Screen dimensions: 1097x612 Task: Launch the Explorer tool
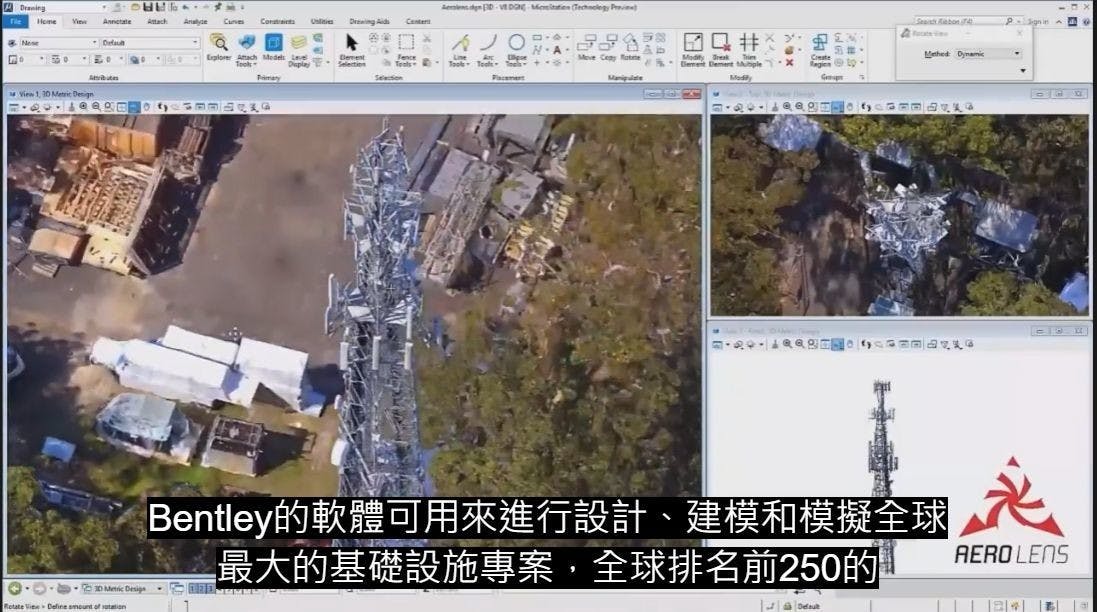click(218, 48)
